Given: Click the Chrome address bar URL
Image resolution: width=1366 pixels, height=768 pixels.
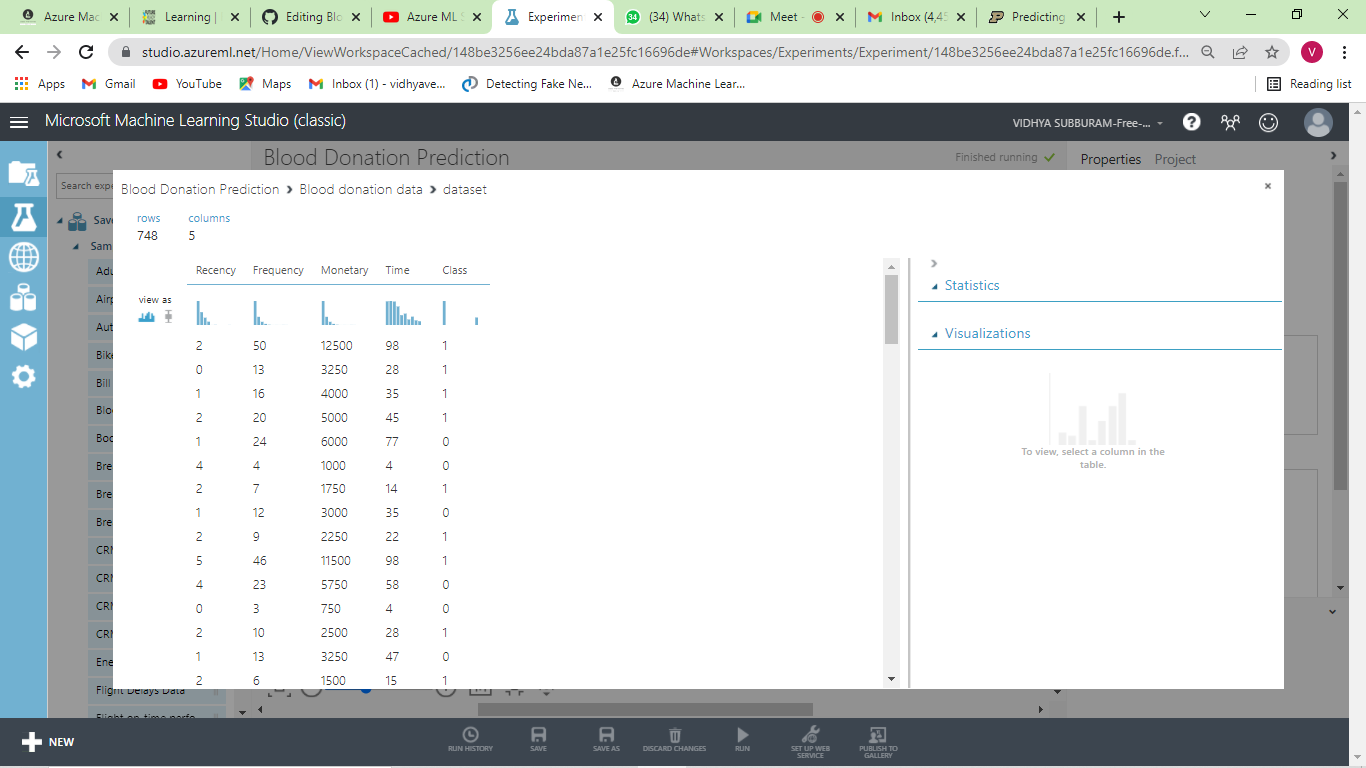Looking at the screenshot, I should tap(665, 52).
